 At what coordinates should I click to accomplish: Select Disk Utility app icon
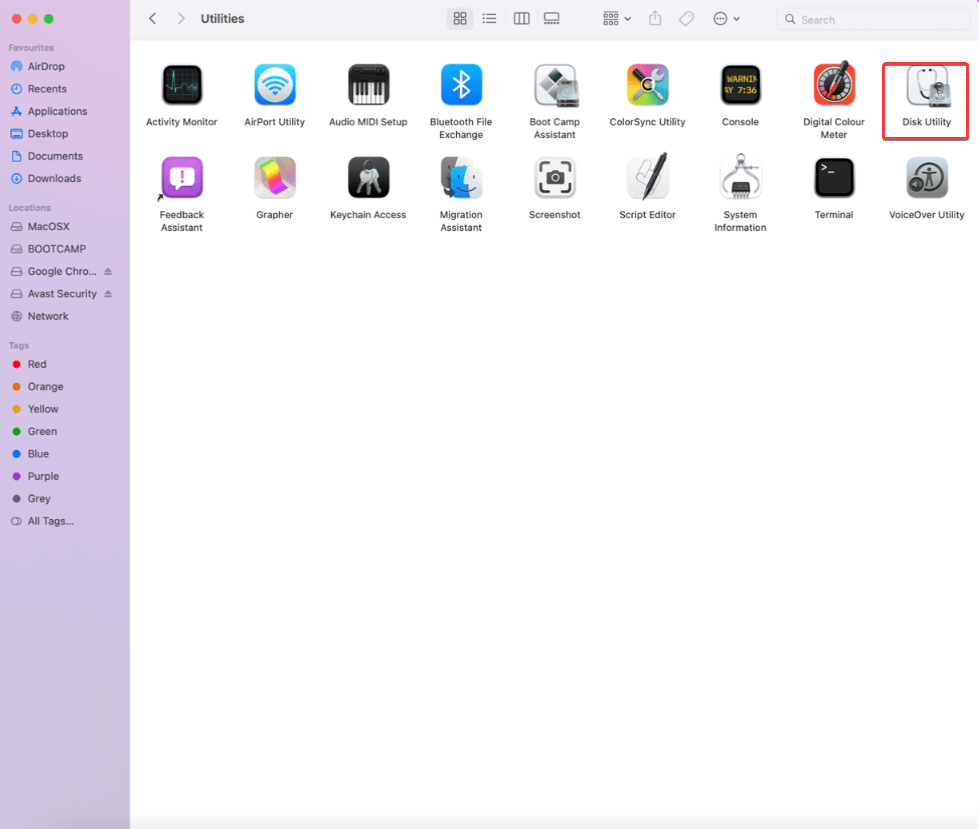pos(927,86)
